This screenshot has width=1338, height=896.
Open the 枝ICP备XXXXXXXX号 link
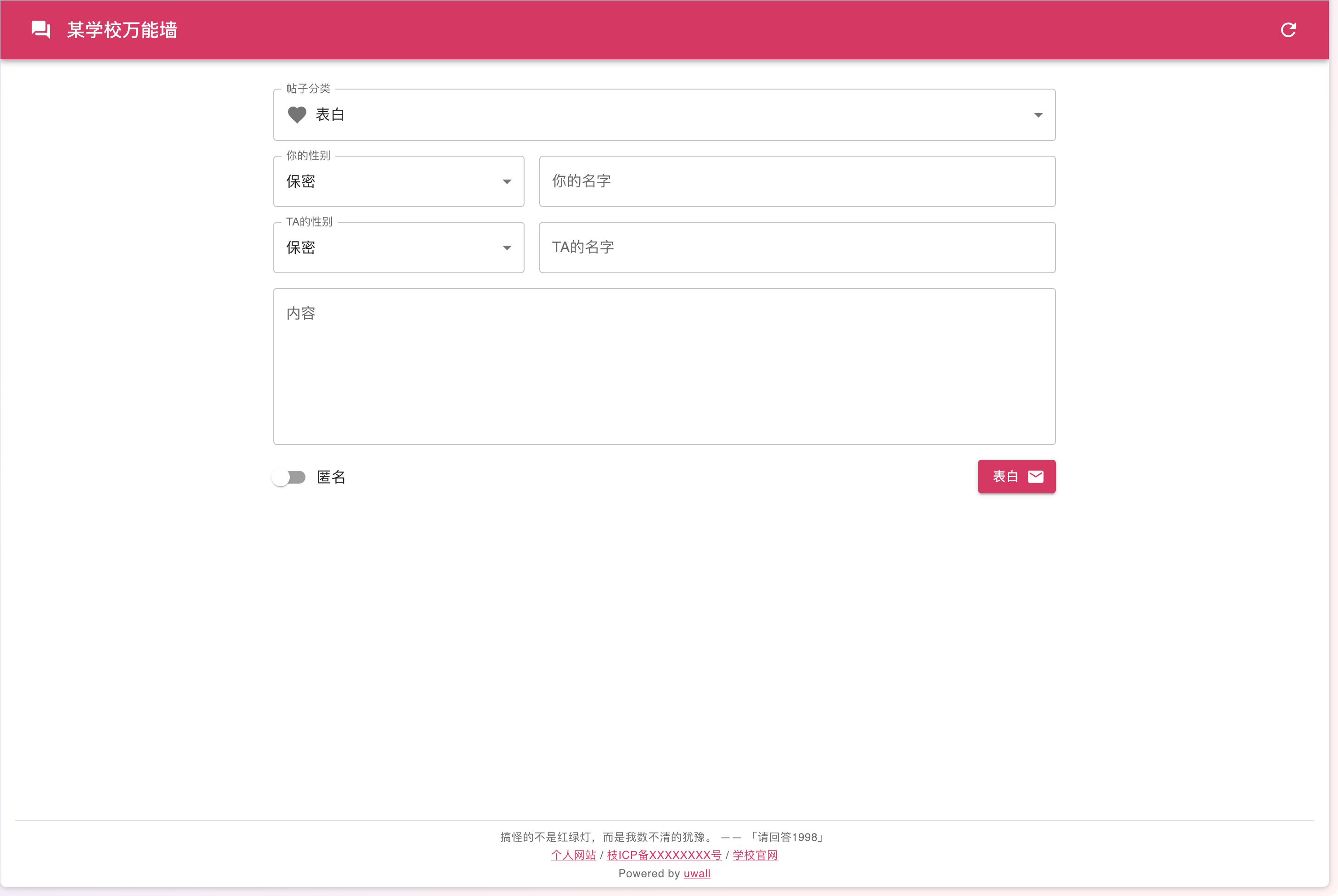pyautogui.click(x=664, y=855)
